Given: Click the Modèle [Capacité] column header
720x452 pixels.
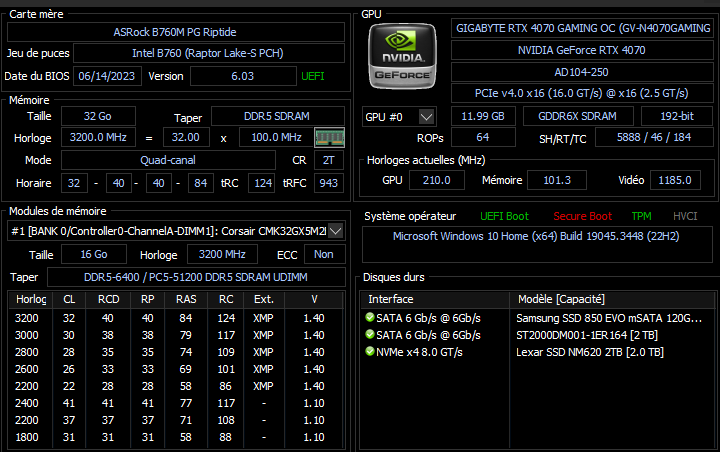Looking at the screenshot, I should (x=613, y=299).
